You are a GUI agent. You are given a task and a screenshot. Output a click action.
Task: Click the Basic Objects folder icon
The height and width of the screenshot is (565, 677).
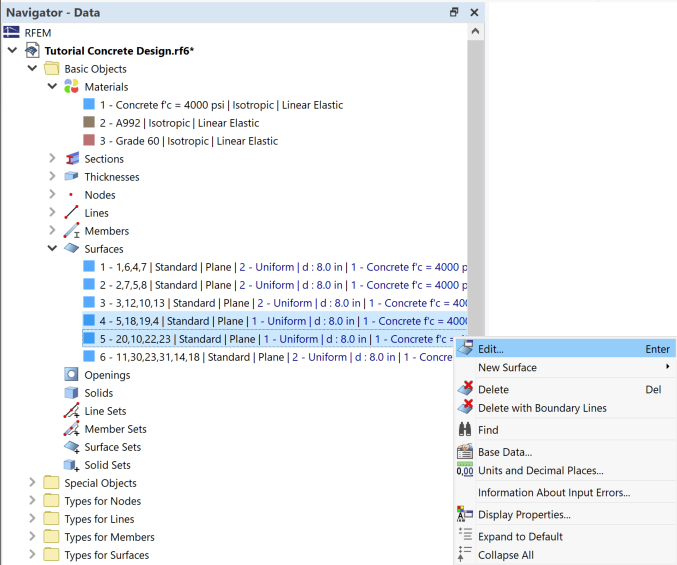[52, 69]
